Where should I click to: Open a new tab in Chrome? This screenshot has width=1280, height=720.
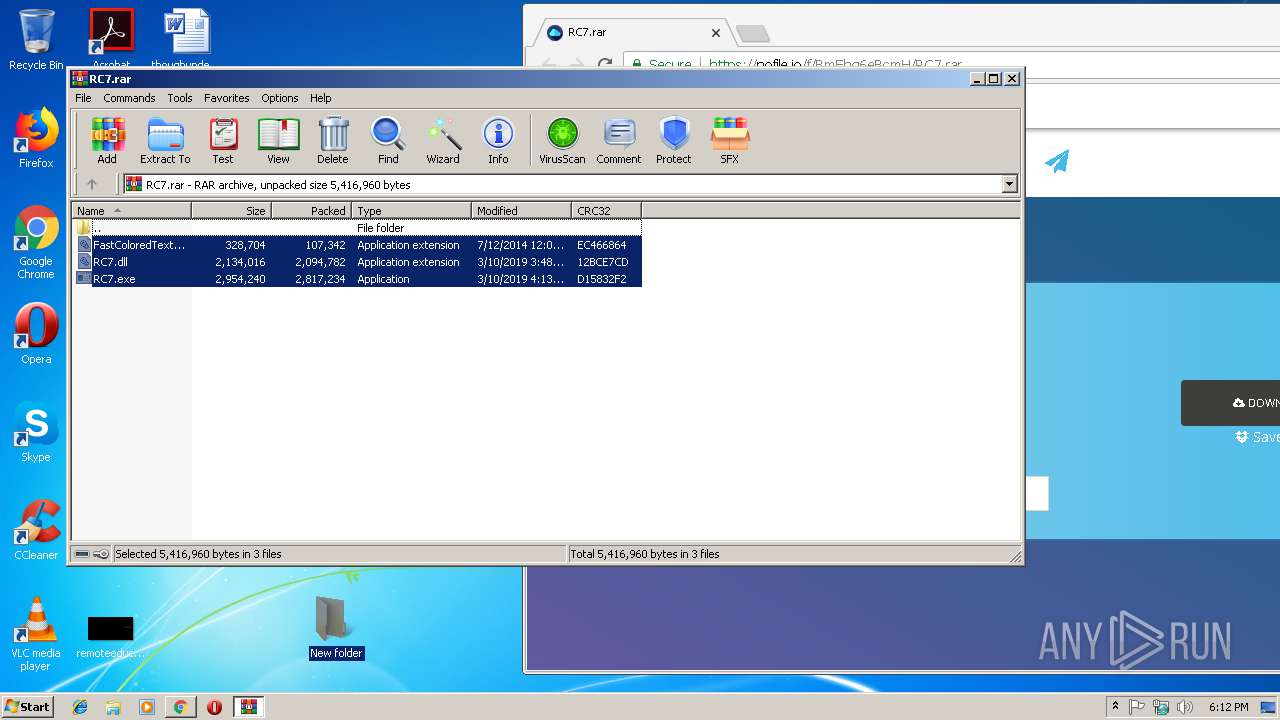[753, 34]
